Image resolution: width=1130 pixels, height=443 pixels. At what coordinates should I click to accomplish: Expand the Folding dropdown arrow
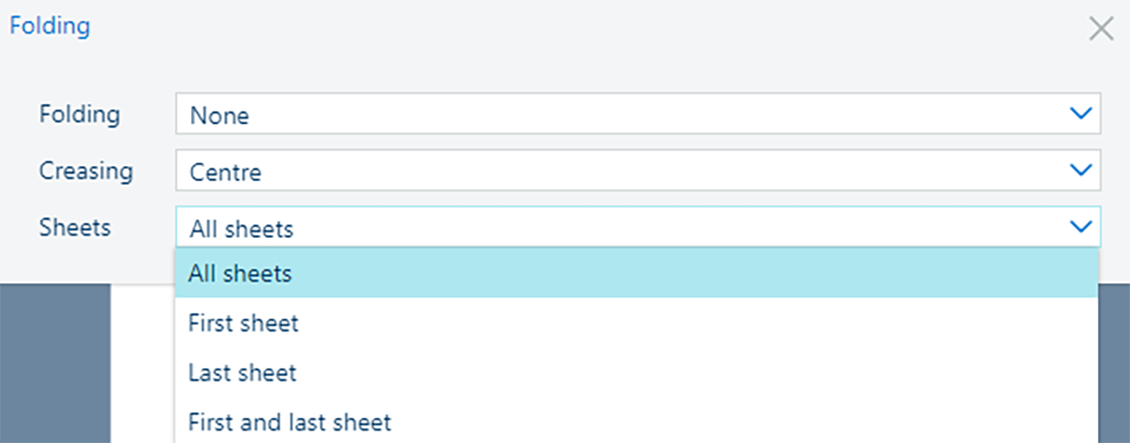[x=1080, y=114]
